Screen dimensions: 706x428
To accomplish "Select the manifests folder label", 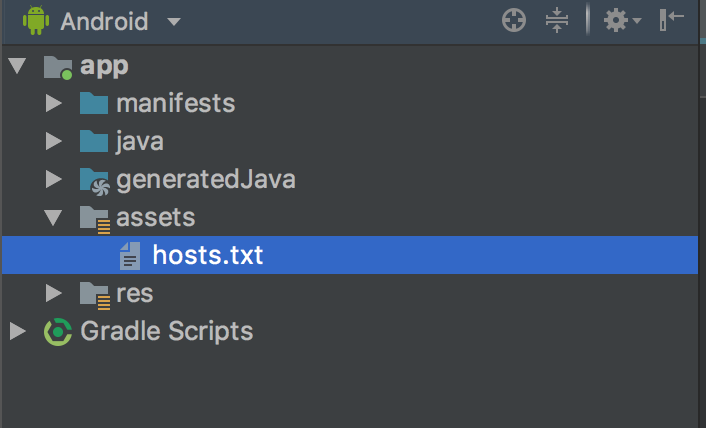I will tap(176, 104).
